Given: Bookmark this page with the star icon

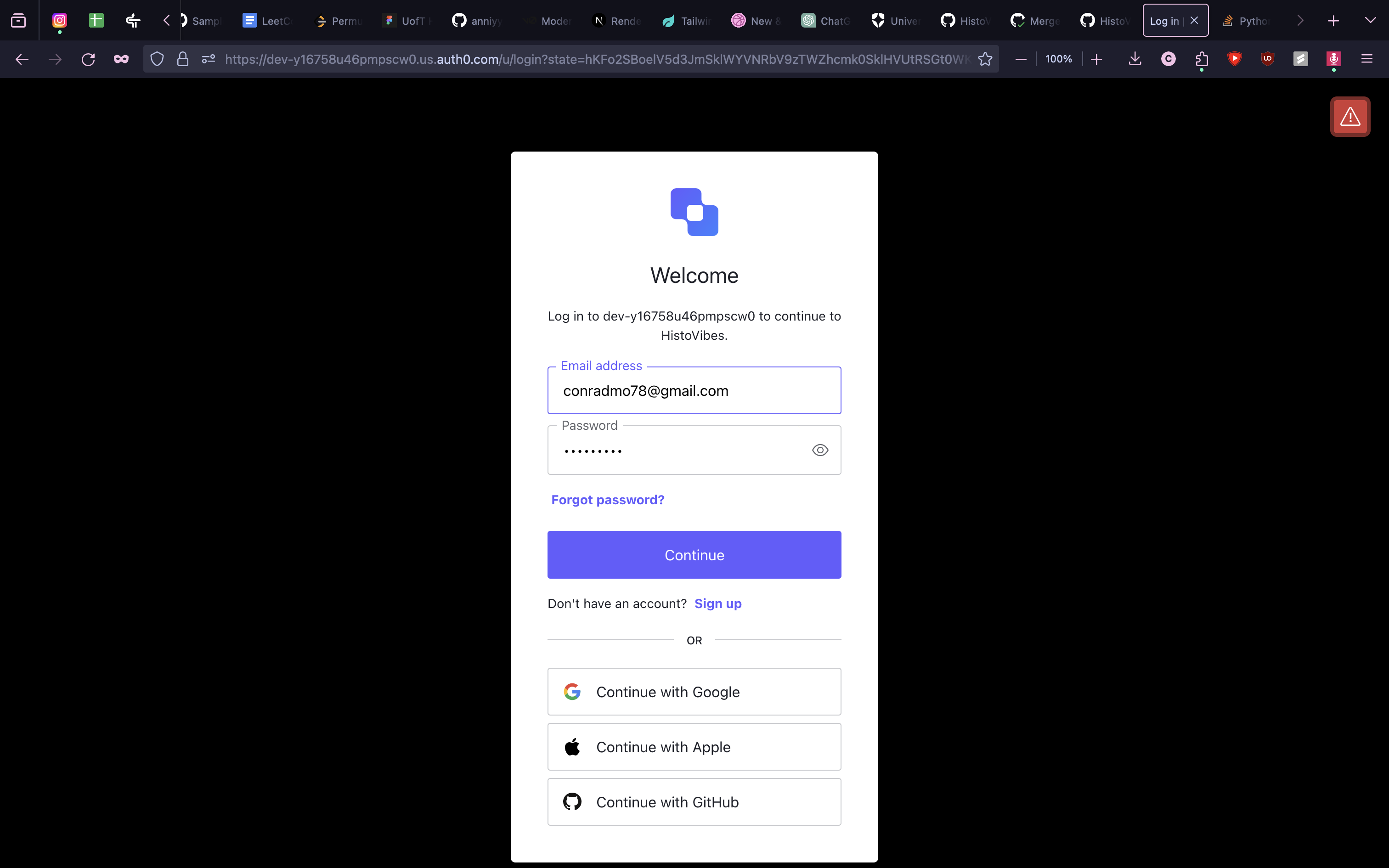Looking at the screenshot, I should (x=985, y=59).
